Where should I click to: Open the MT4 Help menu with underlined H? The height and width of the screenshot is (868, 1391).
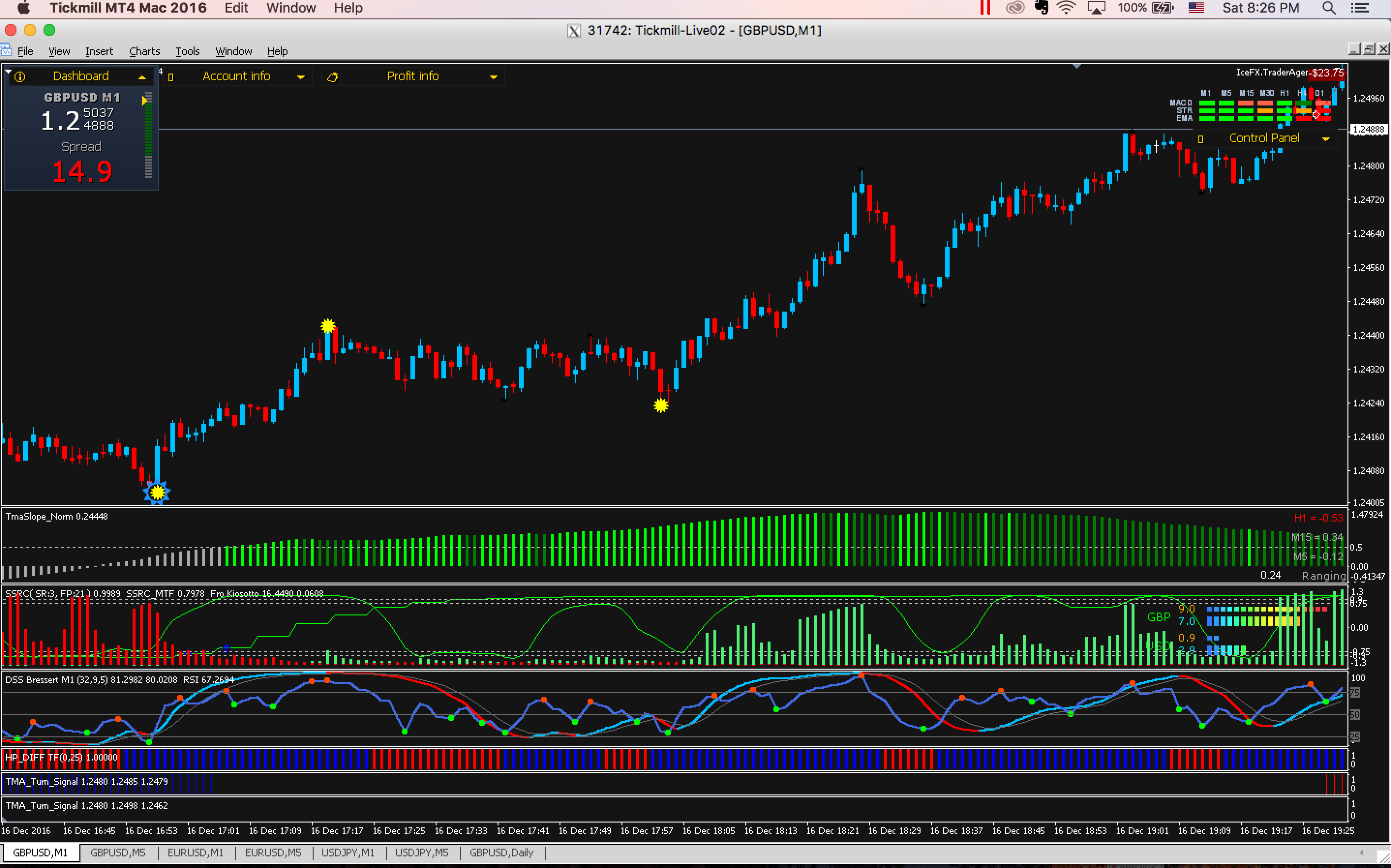click(277, 51)
